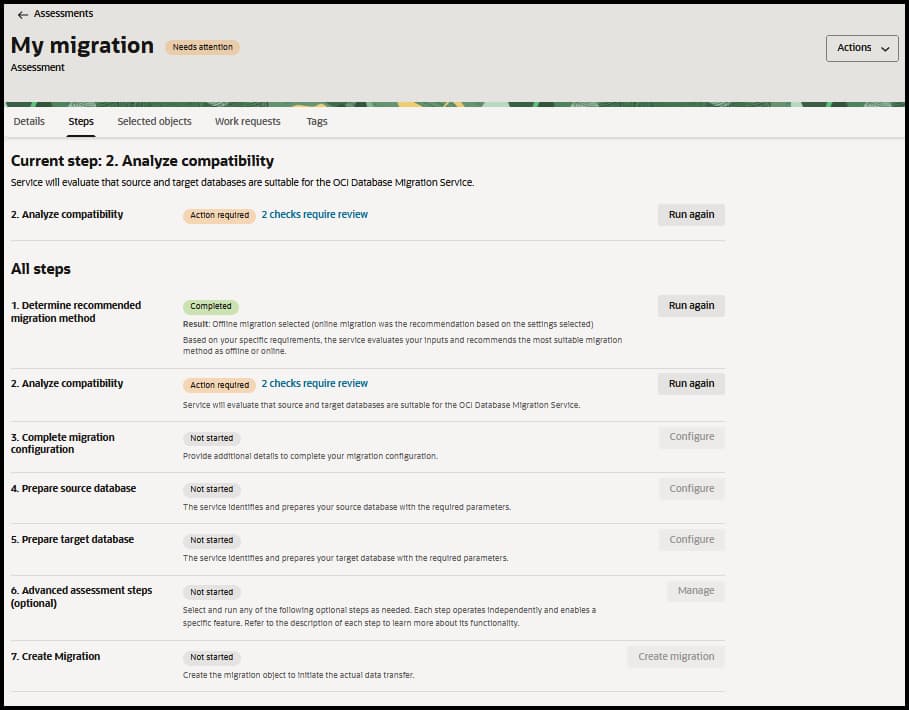Image resolution: width=909 pixels, height=710 pixels.
Task: Select the Steps tab
Action: (x=81, y=122)
